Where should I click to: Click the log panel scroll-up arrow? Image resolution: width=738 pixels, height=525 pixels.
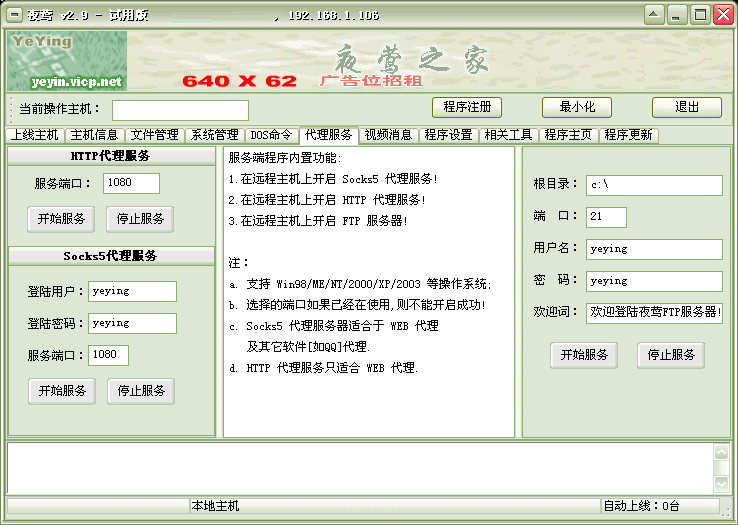click(x=721, y=452)
